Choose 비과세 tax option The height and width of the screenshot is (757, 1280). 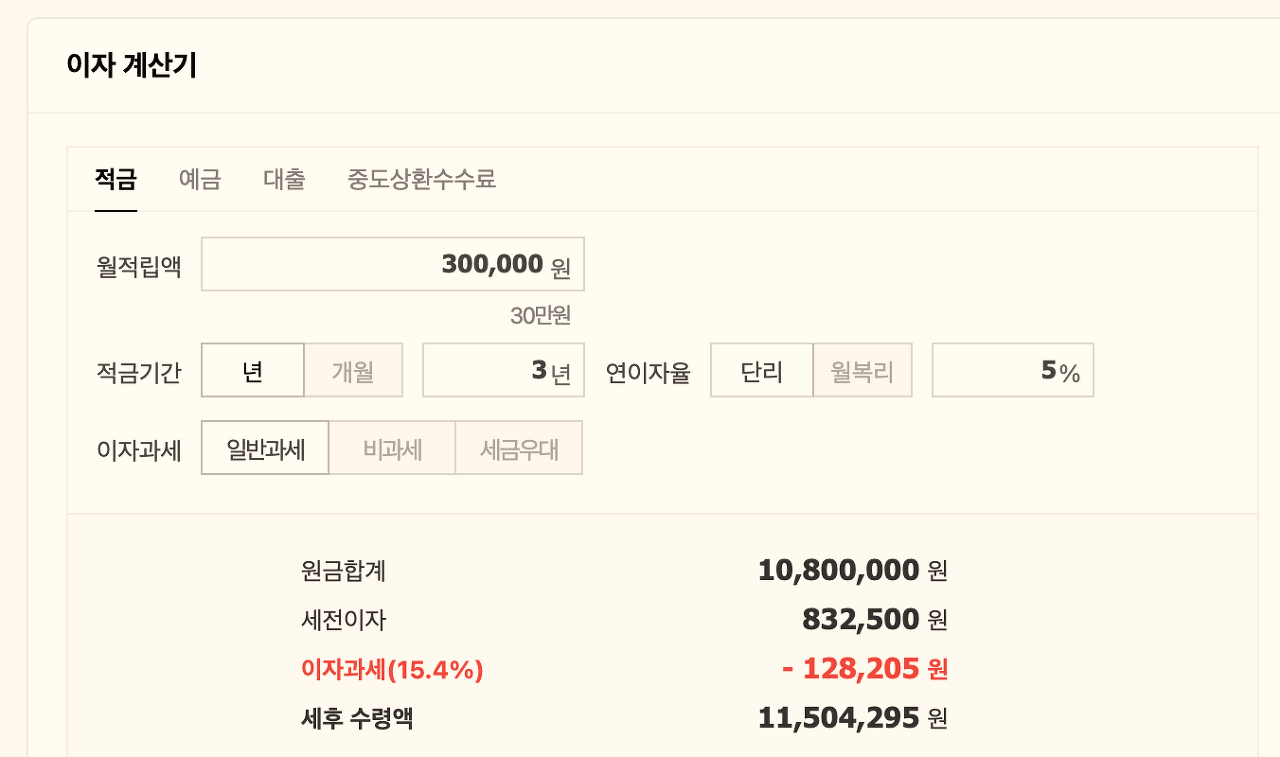click(391, 447)
